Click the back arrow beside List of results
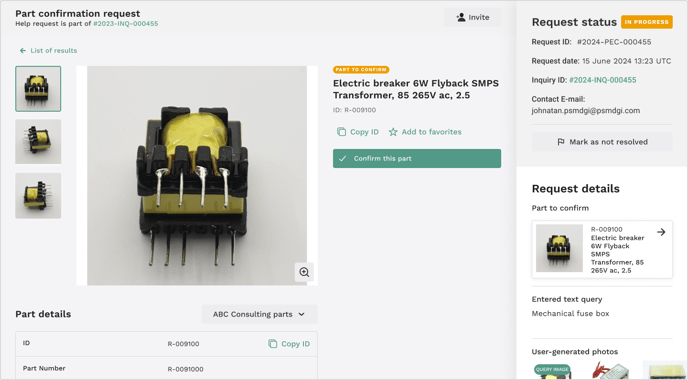Image resolution: width=688 pixels, height=380 pixels. (x=23, y=50)
